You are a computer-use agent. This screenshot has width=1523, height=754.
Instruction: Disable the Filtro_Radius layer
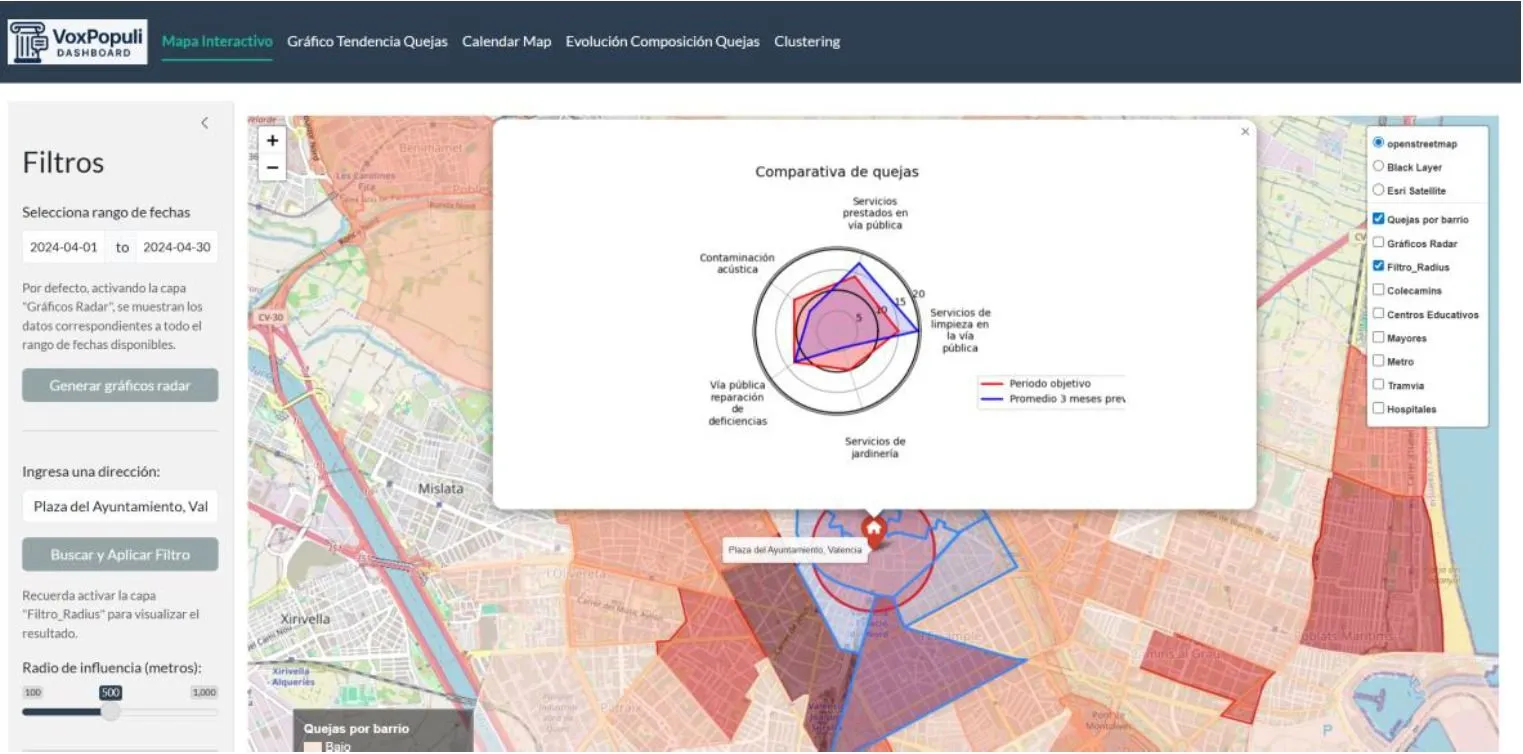1379,266
